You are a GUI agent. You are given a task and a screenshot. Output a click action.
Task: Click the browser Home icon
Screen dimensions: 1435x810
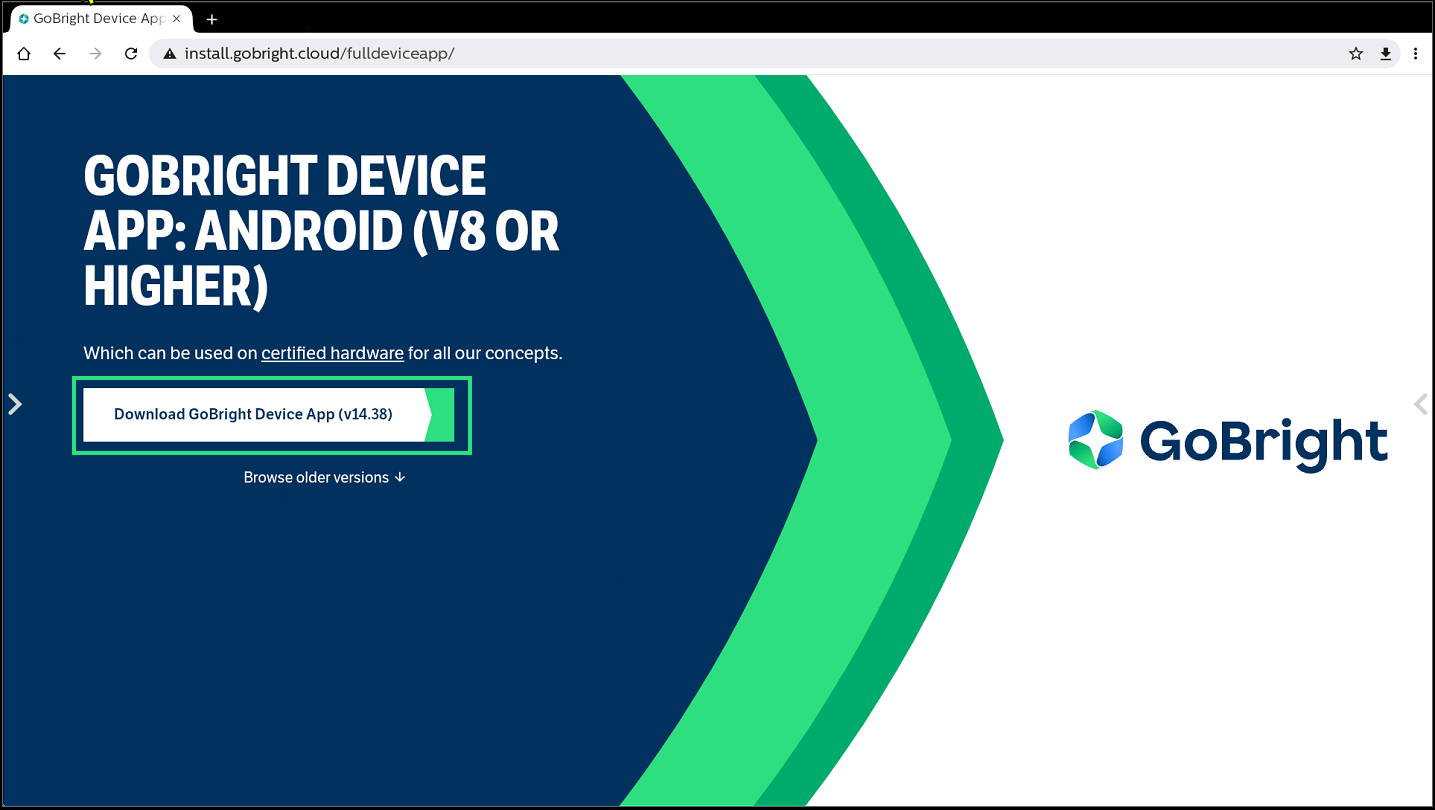(x=24, y=54)
